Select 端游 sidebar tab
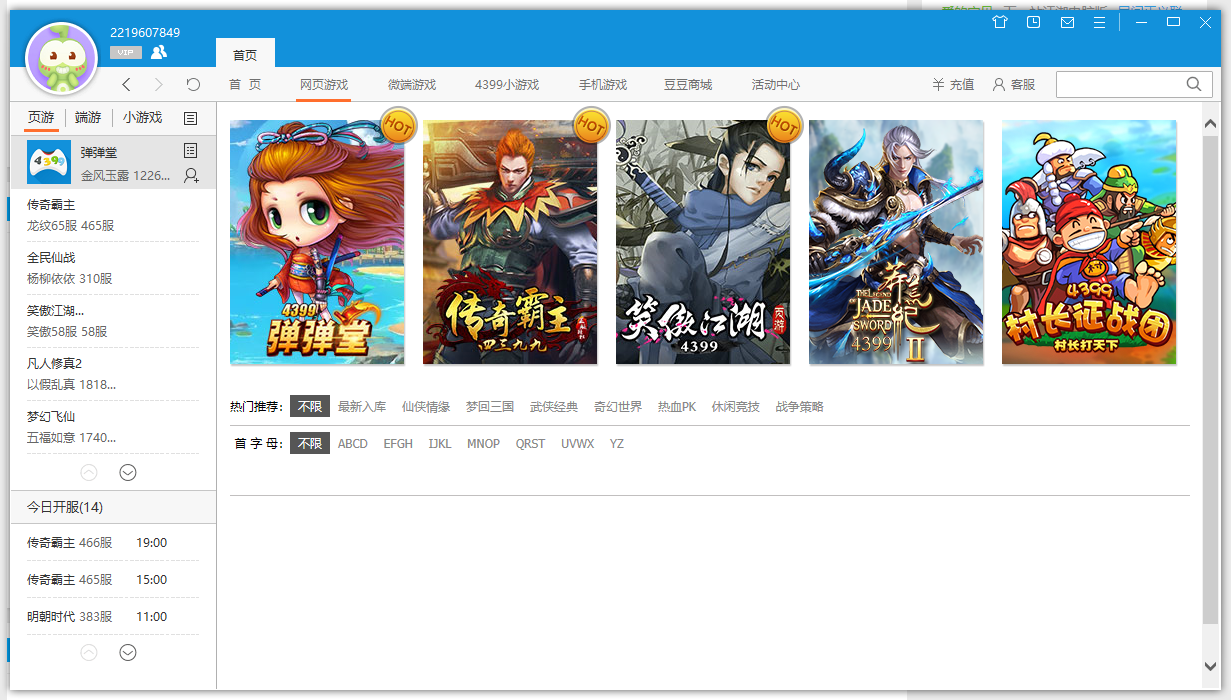Image resolution: width=1231 pixels, height=700 pixels. (x=88, y=117)
